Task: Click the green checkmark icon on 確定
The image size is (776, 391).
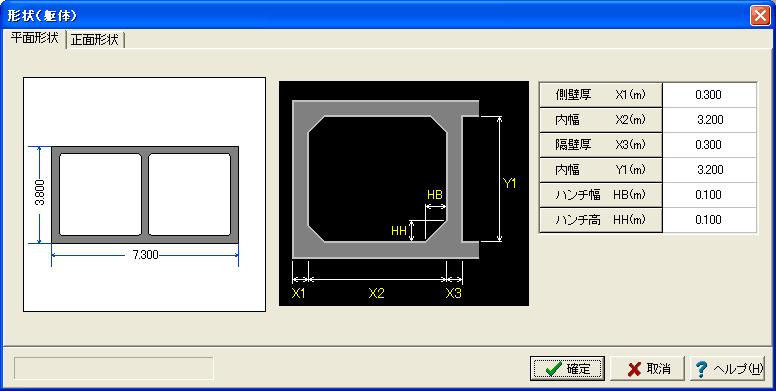Action: pyautogui.click(x=553, y=369)
